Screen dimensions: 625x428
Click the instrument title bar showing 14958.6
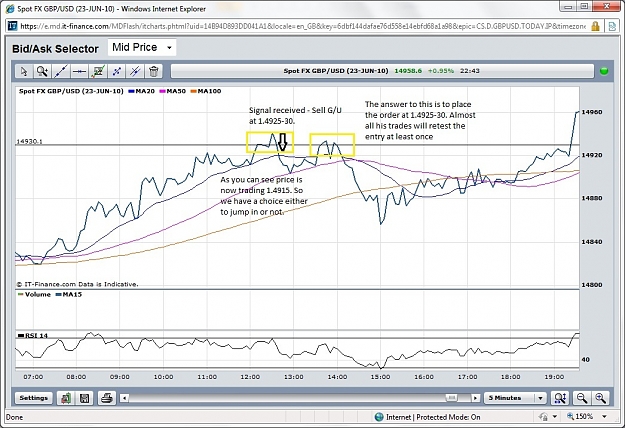(382, 71)
